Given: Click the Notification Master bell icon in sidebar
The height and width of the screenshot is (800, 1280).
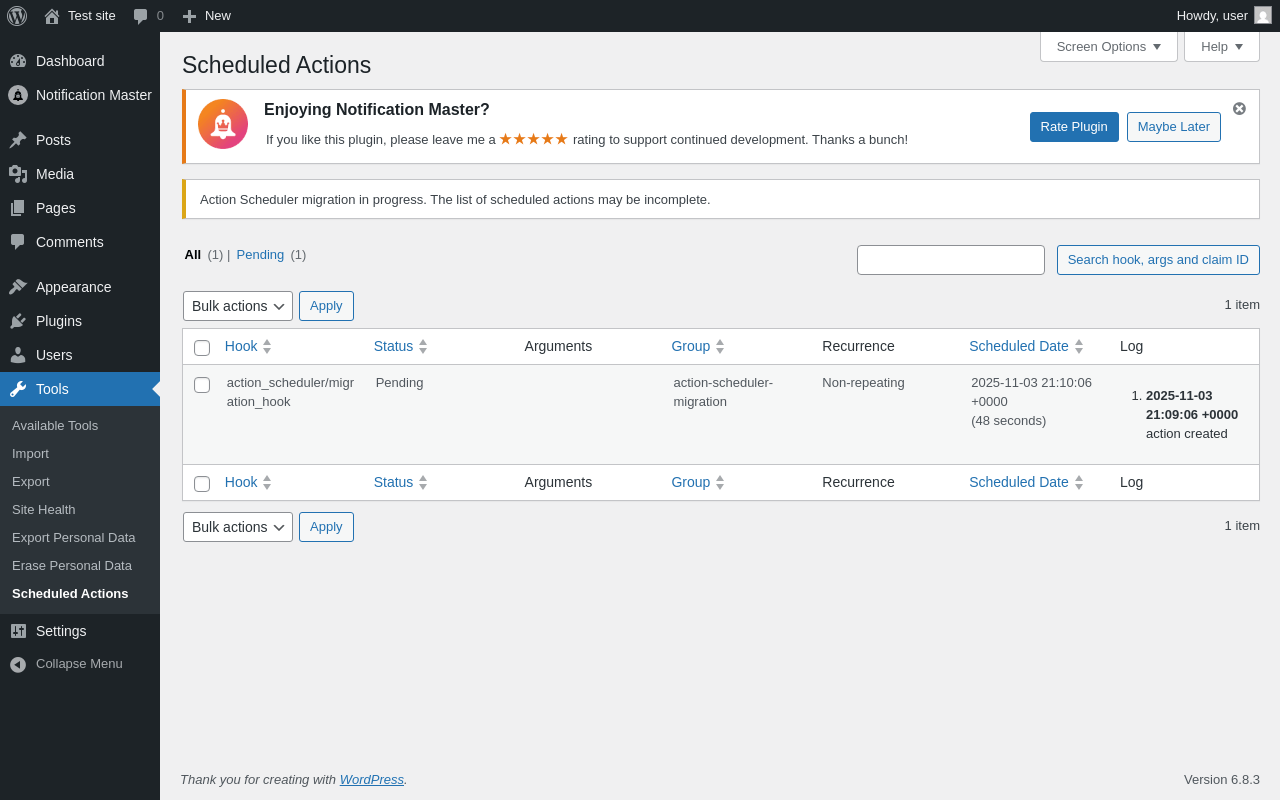Looking at the screenshot, I should 18,95.
